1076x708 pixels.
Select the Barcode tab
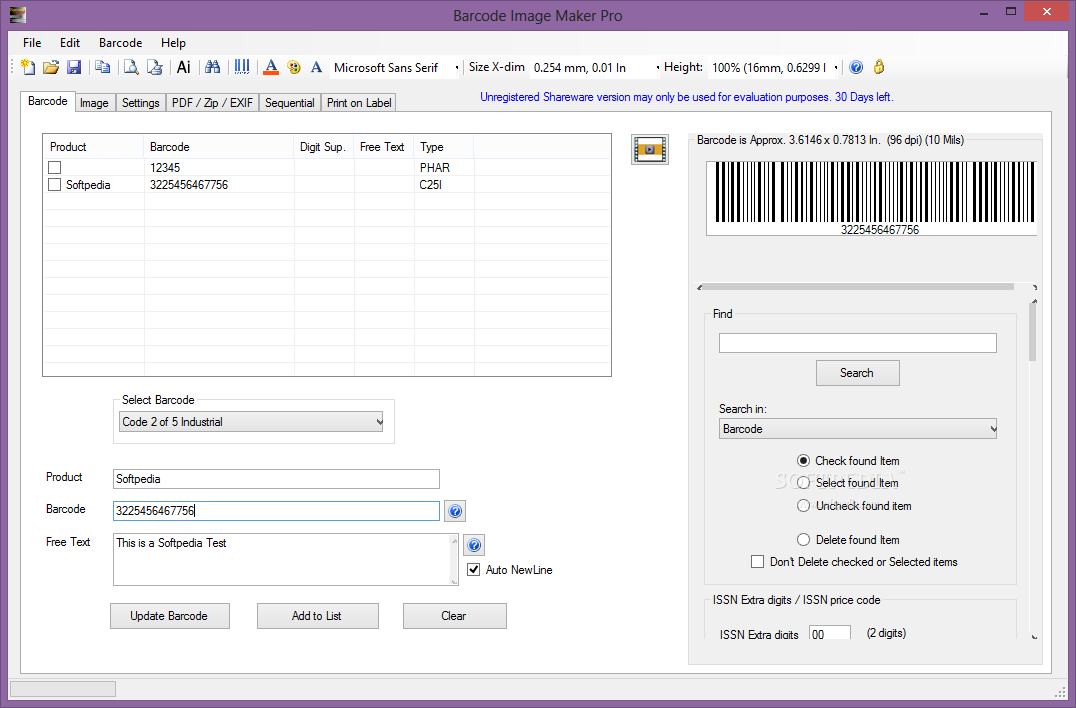[x=47, y=101]
